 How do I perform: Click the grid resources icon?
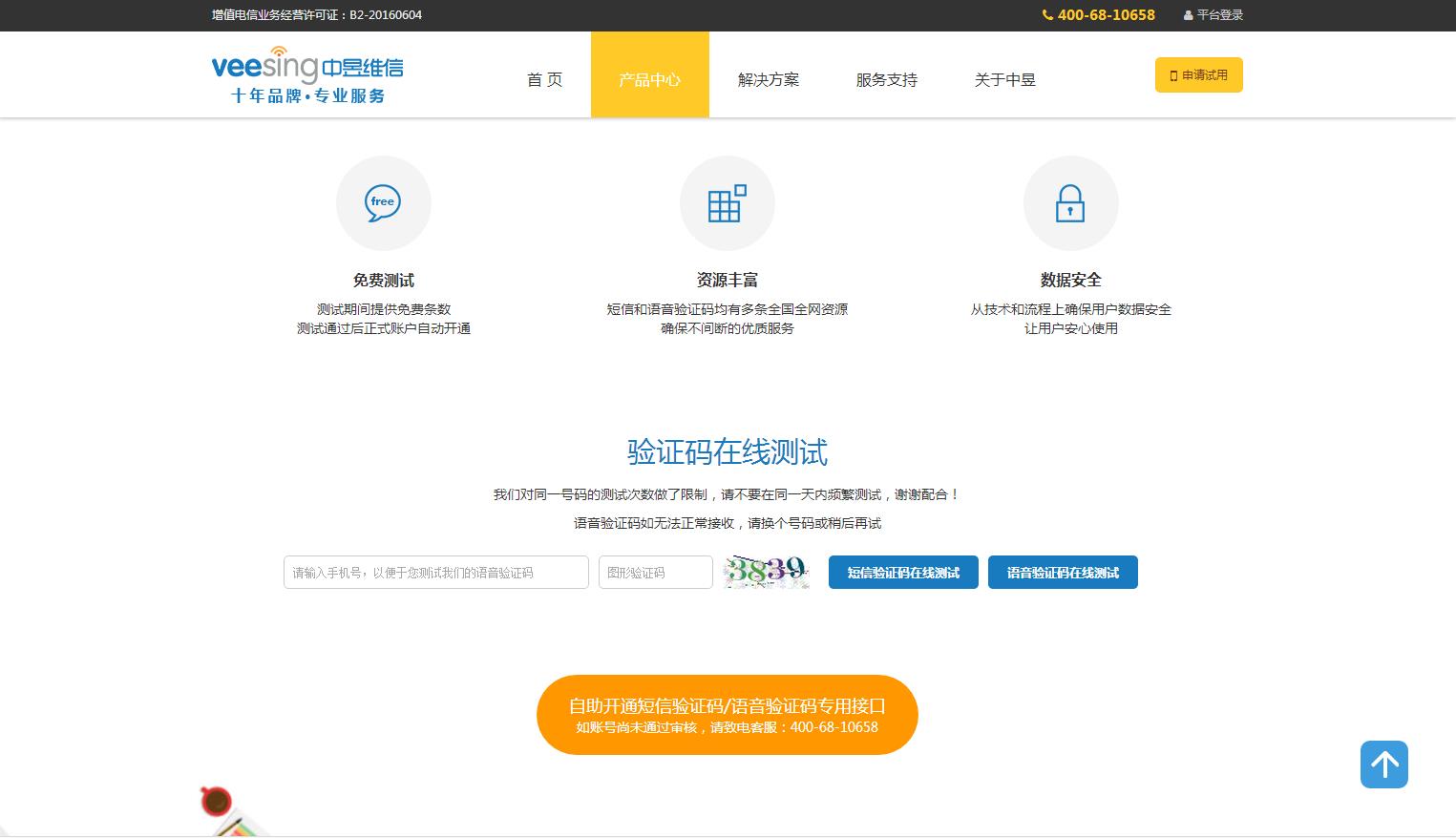pyautogui.click(x=727, y=203)
